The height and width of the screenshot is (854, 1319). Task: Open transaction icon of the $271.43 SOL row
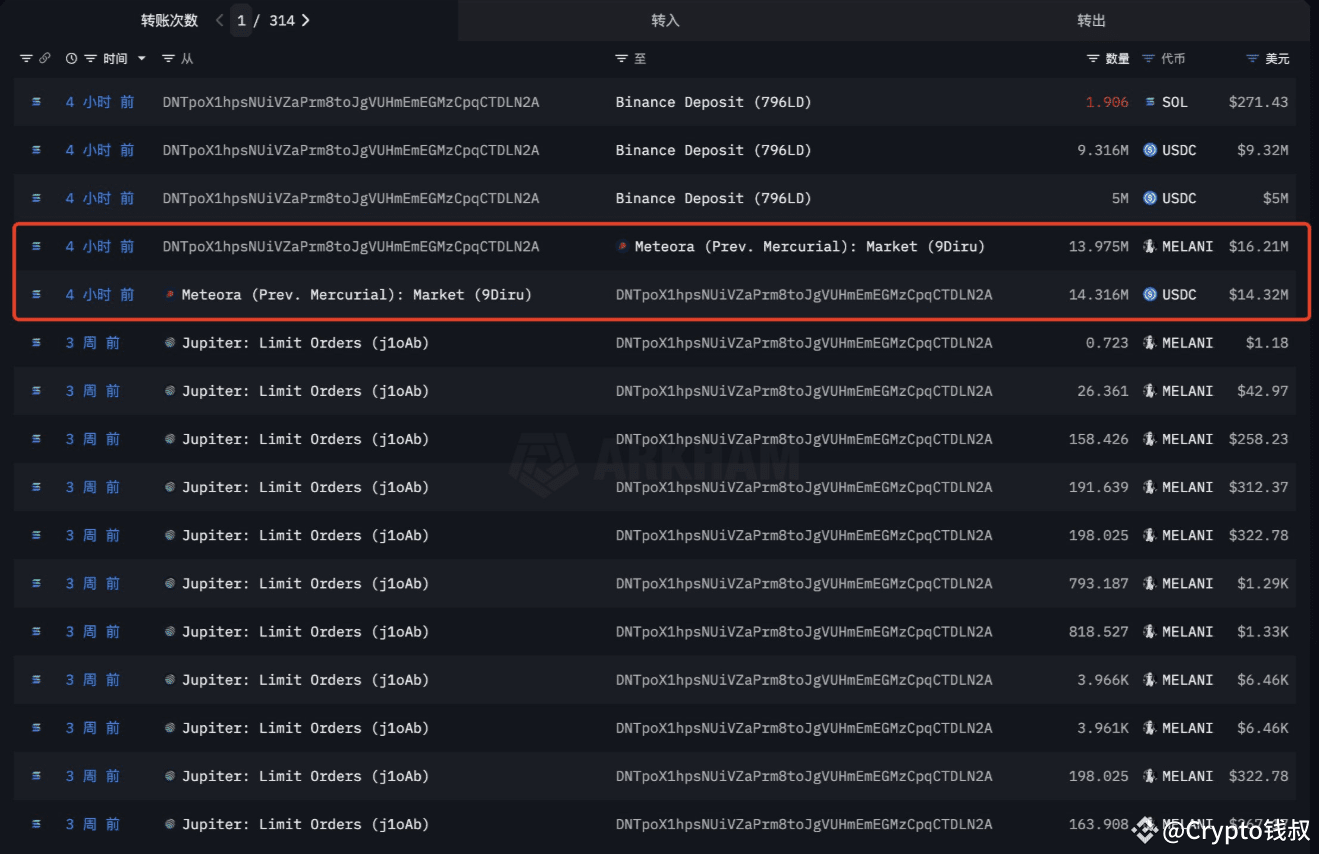(x=37, y=102)
